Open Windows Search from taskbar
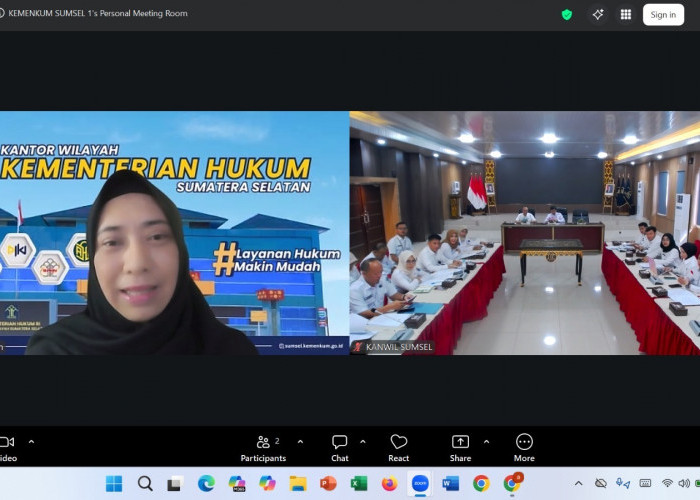Image resolution: width=700 pixels, height=500 pixels. click(145, 483)
